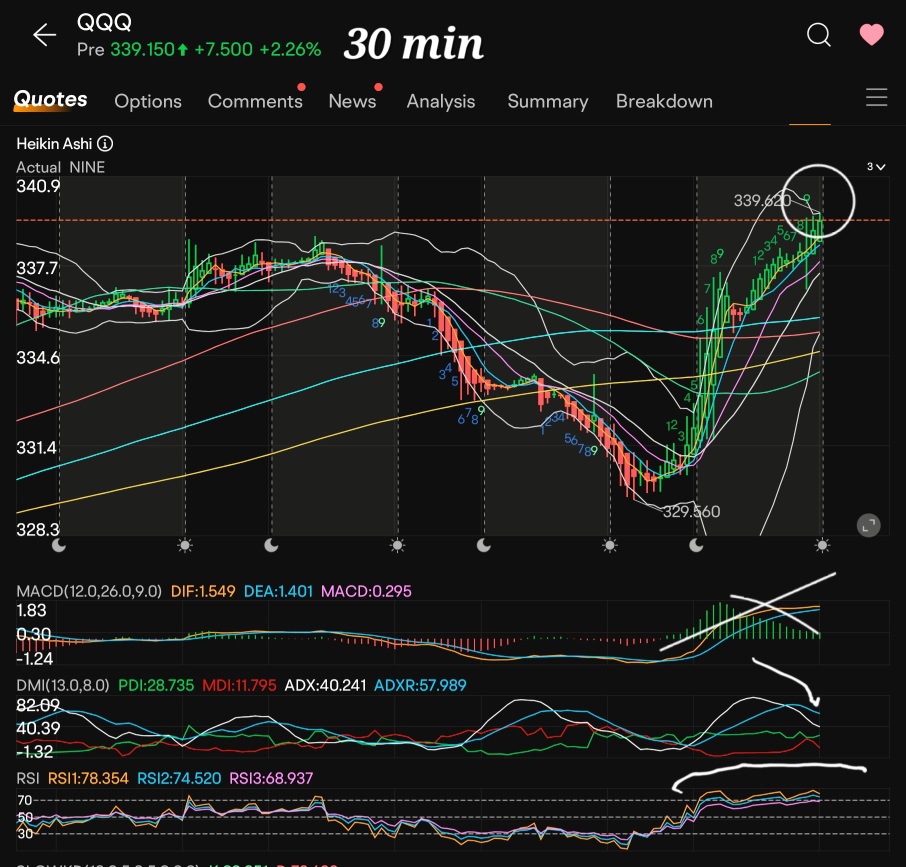The height and width of the screenshot is (867, 906).
Task: Click the green up arrow beside pre-market price
Action: [x=181, y=49]
